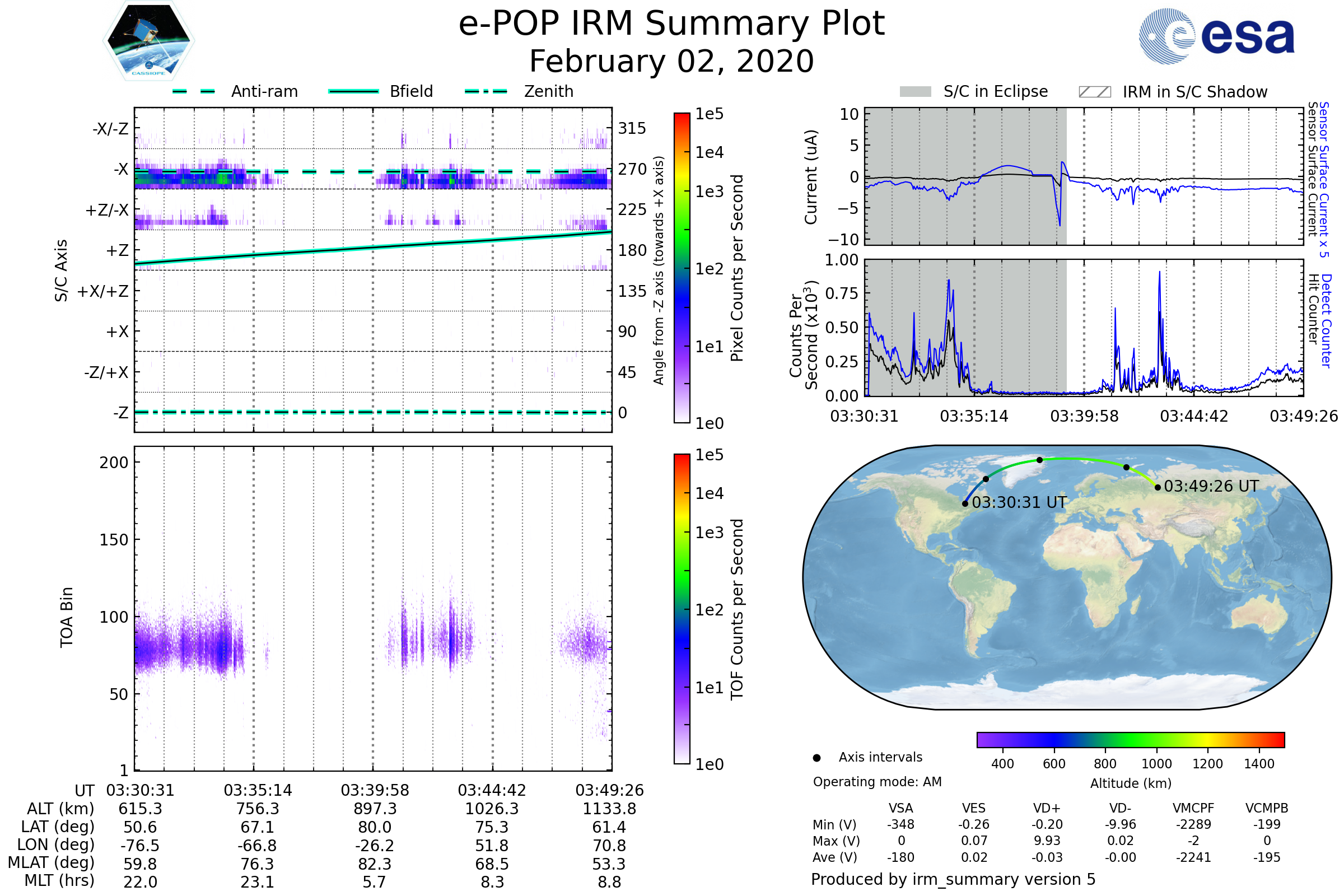Click the TOA Bin axis label
1344x896 pixels.
tap(67, 617)
